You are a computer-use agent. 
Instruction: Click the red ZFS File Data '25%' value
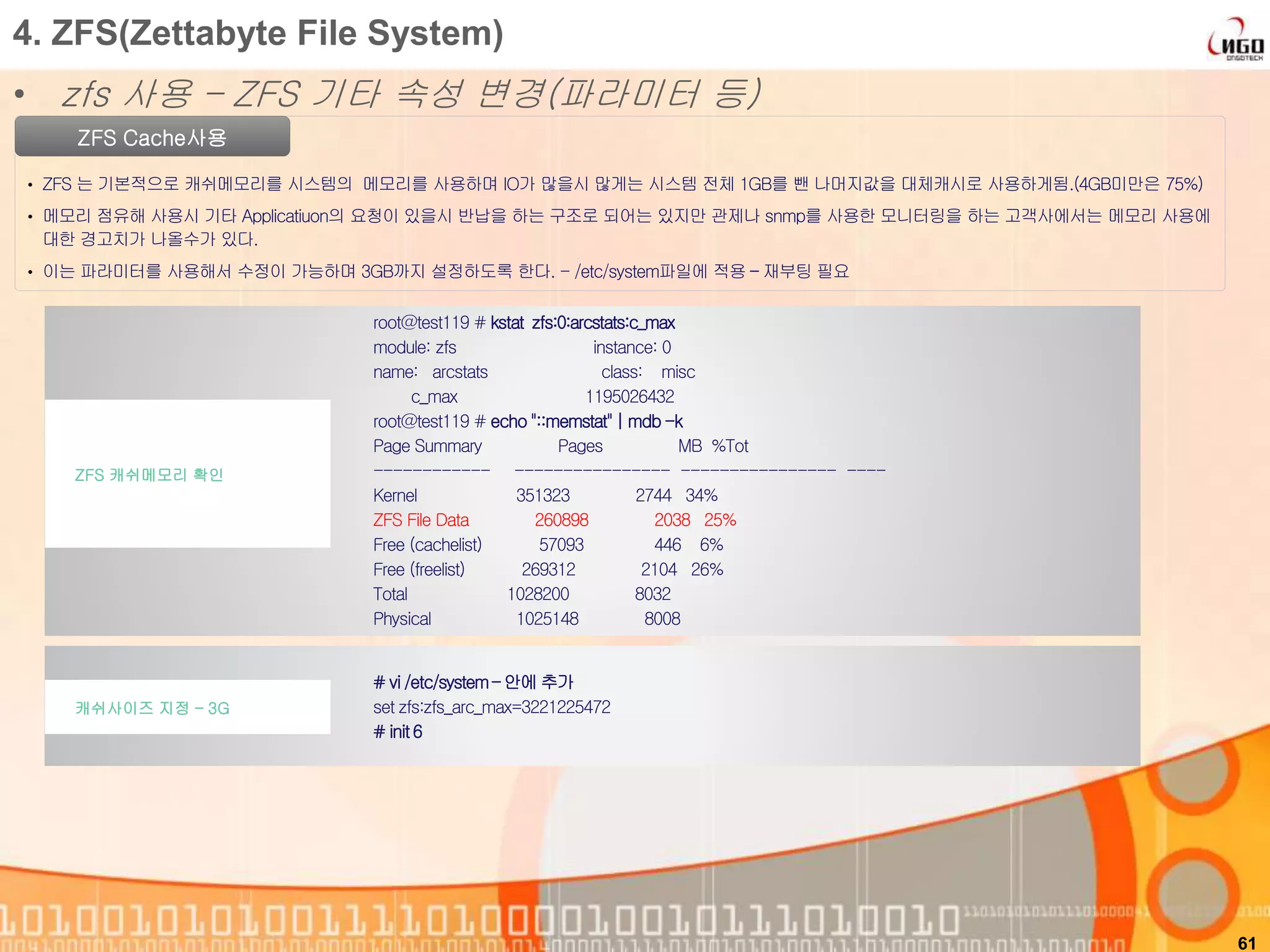[720, 520]
